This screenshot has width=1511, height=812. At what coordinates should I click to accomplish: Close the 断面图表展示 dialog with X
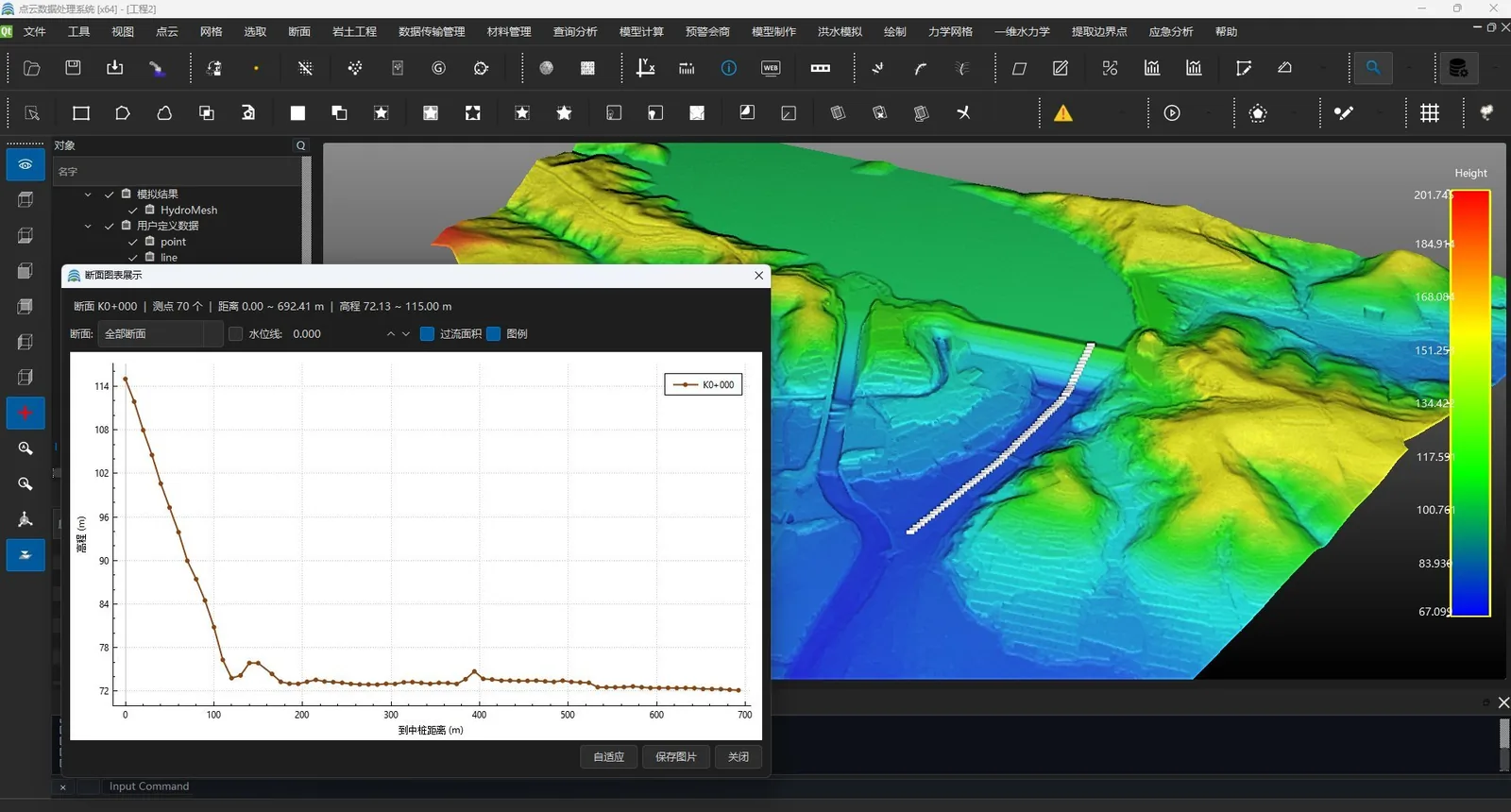point(758,276)
